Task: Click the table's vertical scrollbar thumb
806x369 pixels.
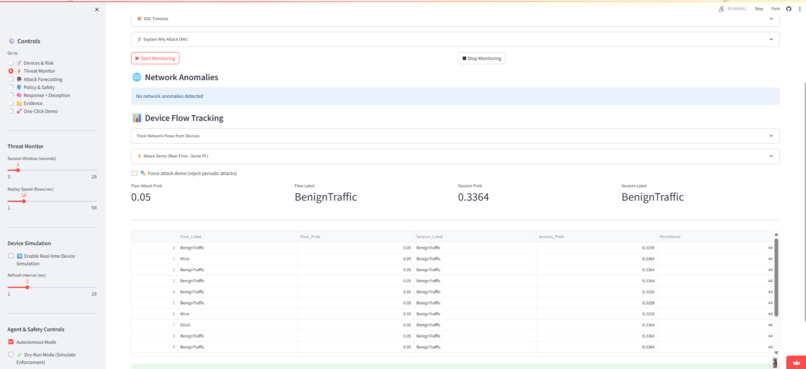Action: coord(776,277)
